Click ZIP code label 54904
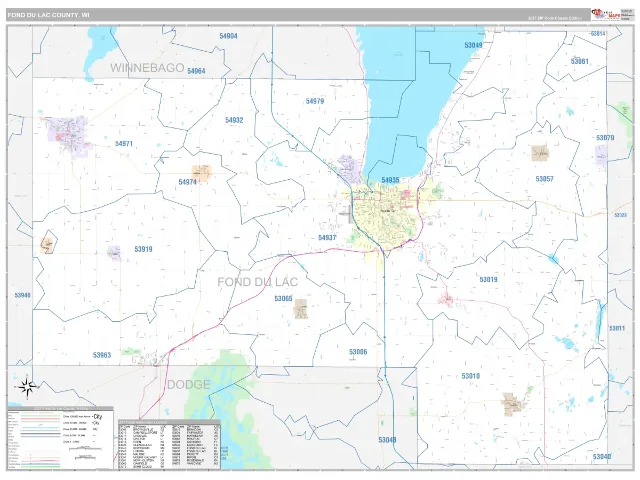 click(x=229, y=36)
